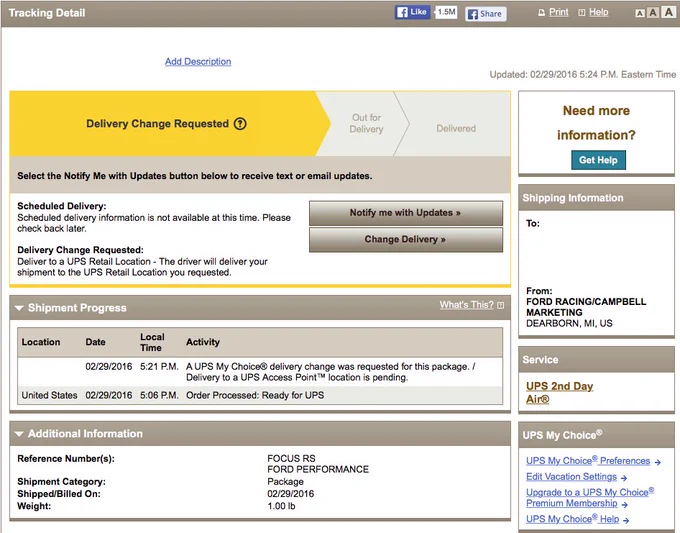The image size is (680, 533).
Task: Click the Delivered progress step
Action: [x=456, y=128]
